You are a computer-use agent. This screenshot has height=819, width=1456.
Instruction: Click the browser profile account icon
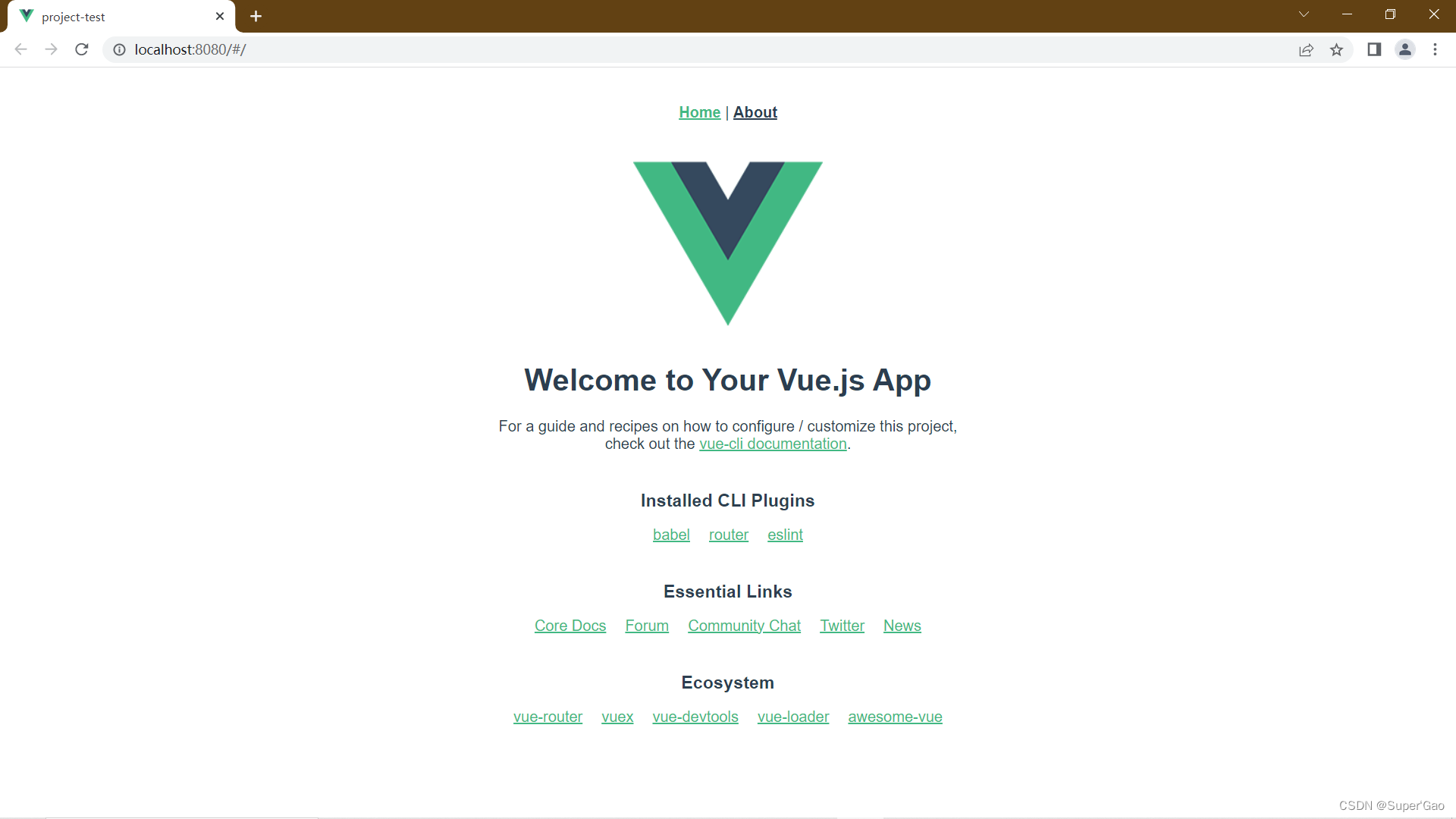pyautogui.click(x=1405, y=49)
